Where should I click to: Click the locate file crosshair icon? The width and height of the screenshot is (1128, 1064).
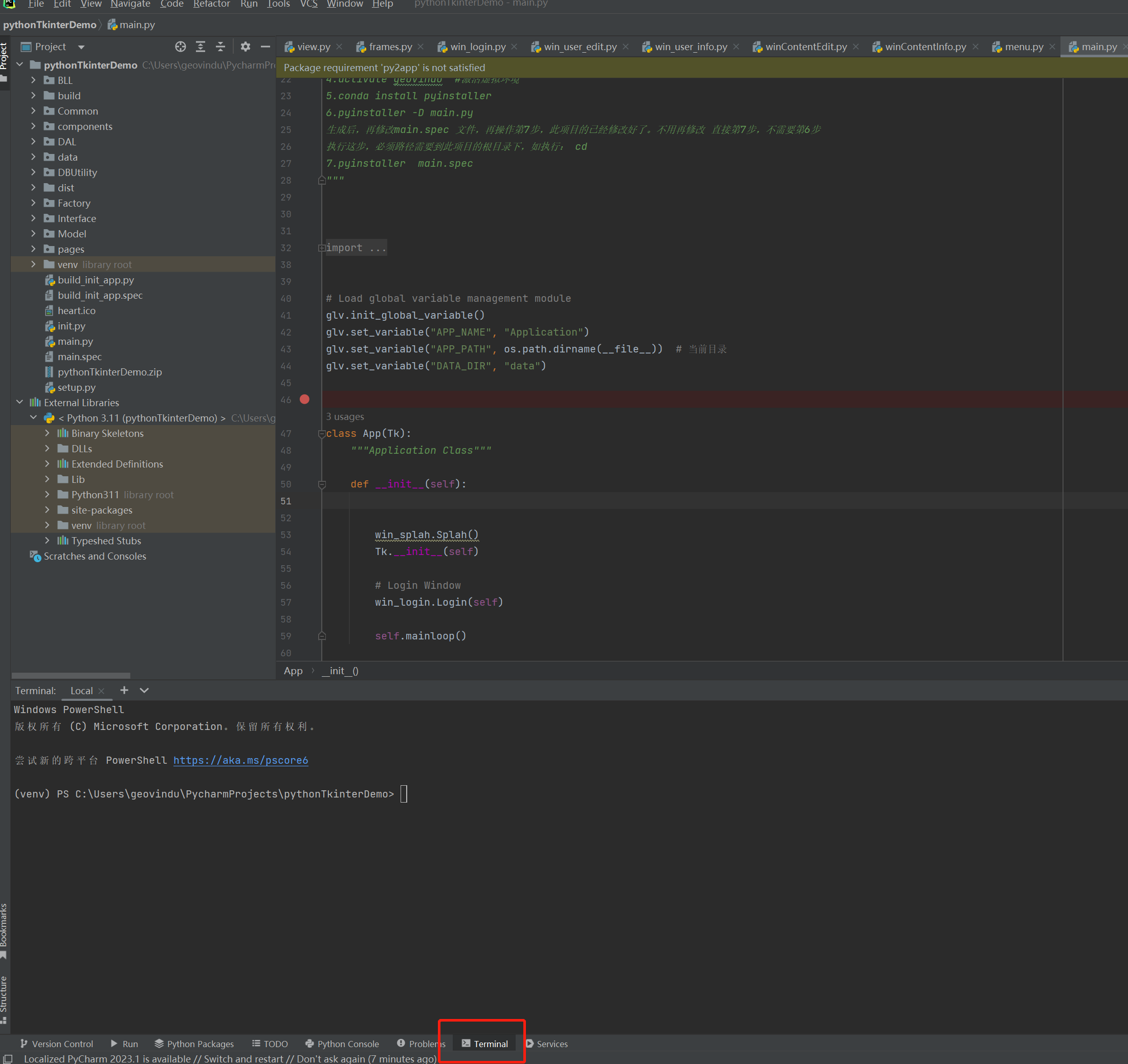(x=181, y=47)
